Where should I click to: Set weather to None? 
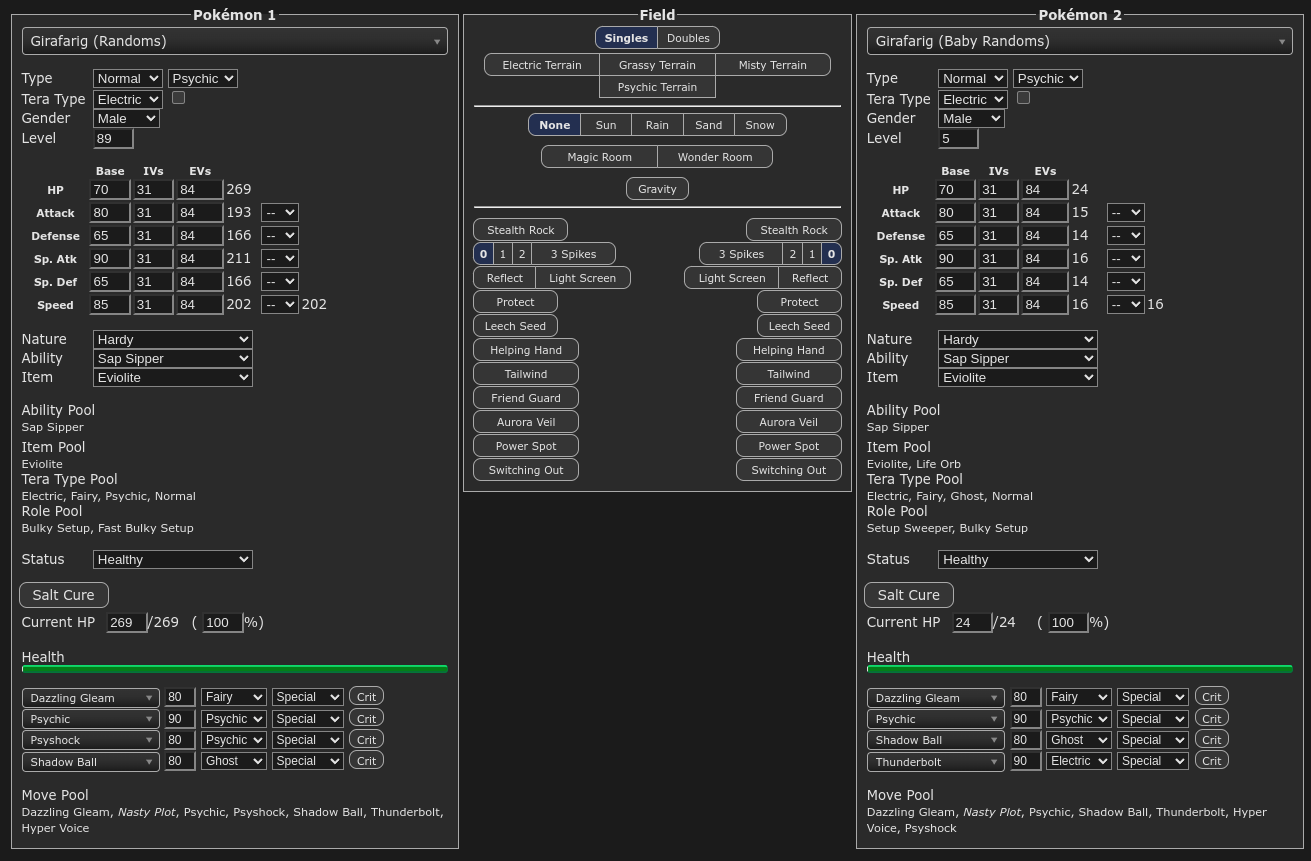pyautogui.click(x=554, y=125)
